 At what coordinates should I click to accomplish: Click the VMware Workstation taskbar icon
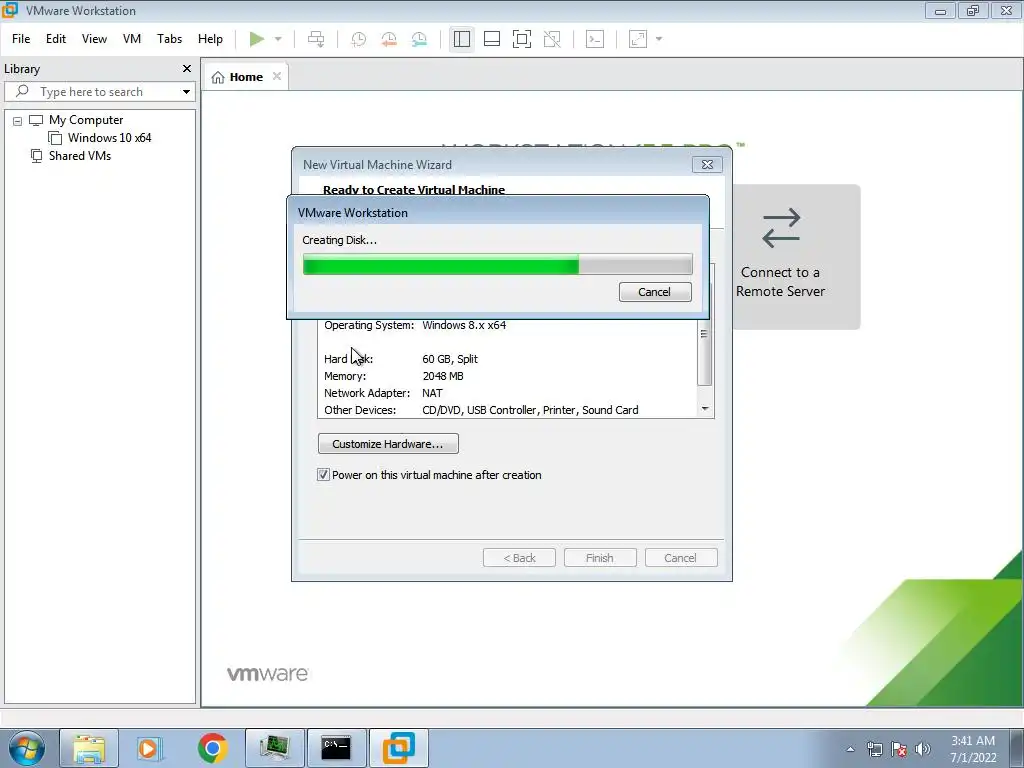click(x=399, y=748)
